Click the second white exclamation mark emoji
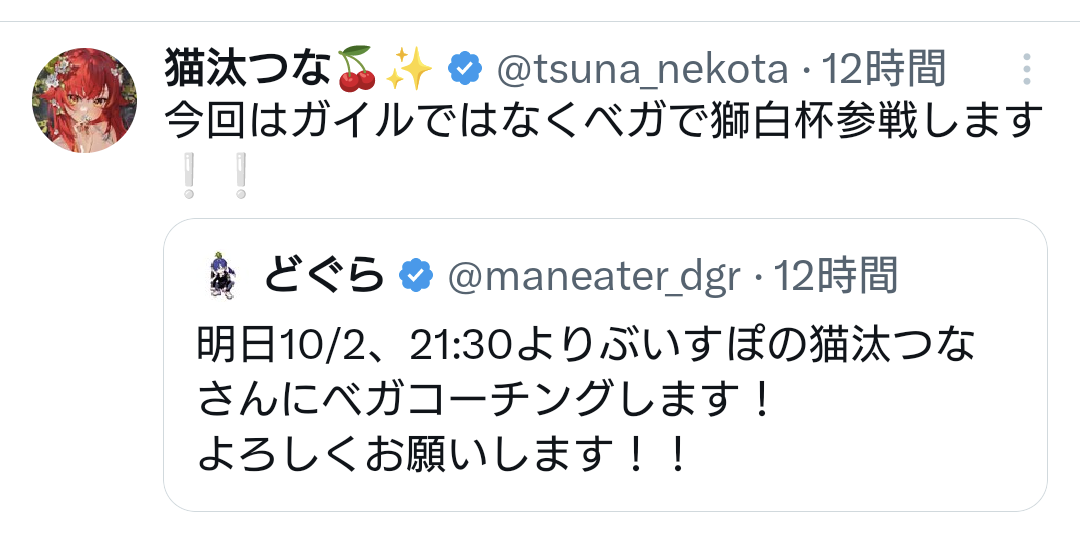1080x538 pixels. point(240,174)
